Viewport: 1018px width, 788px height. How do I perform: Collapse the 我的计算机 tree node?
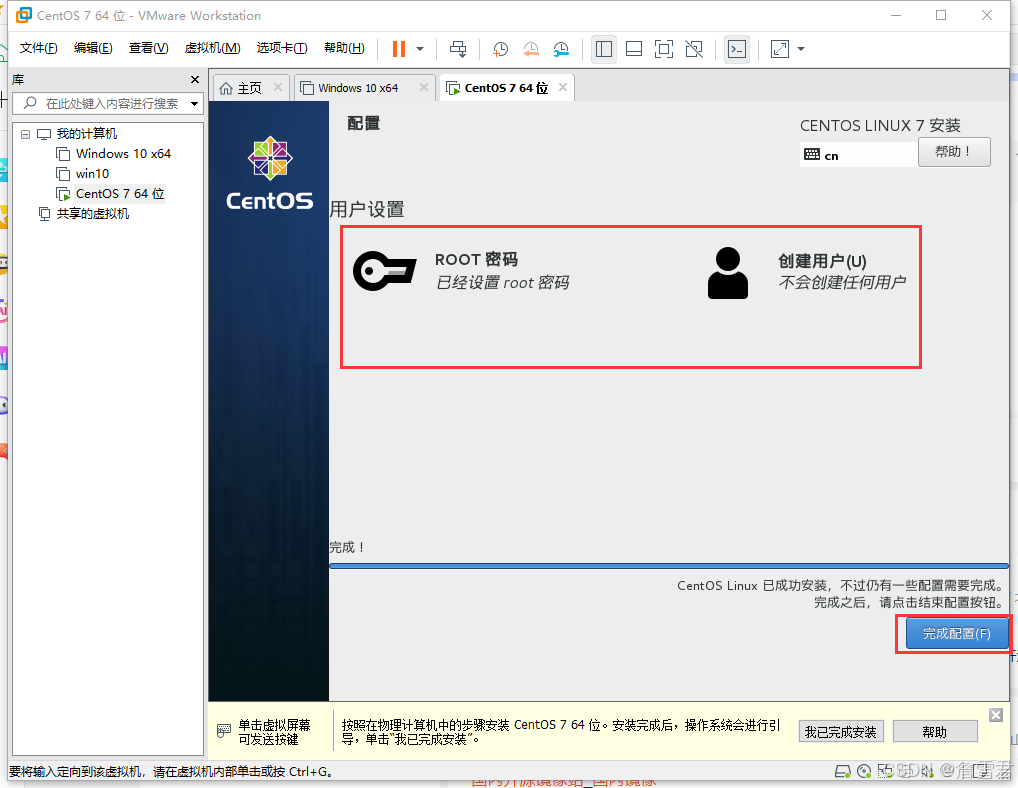pos(25,134)
